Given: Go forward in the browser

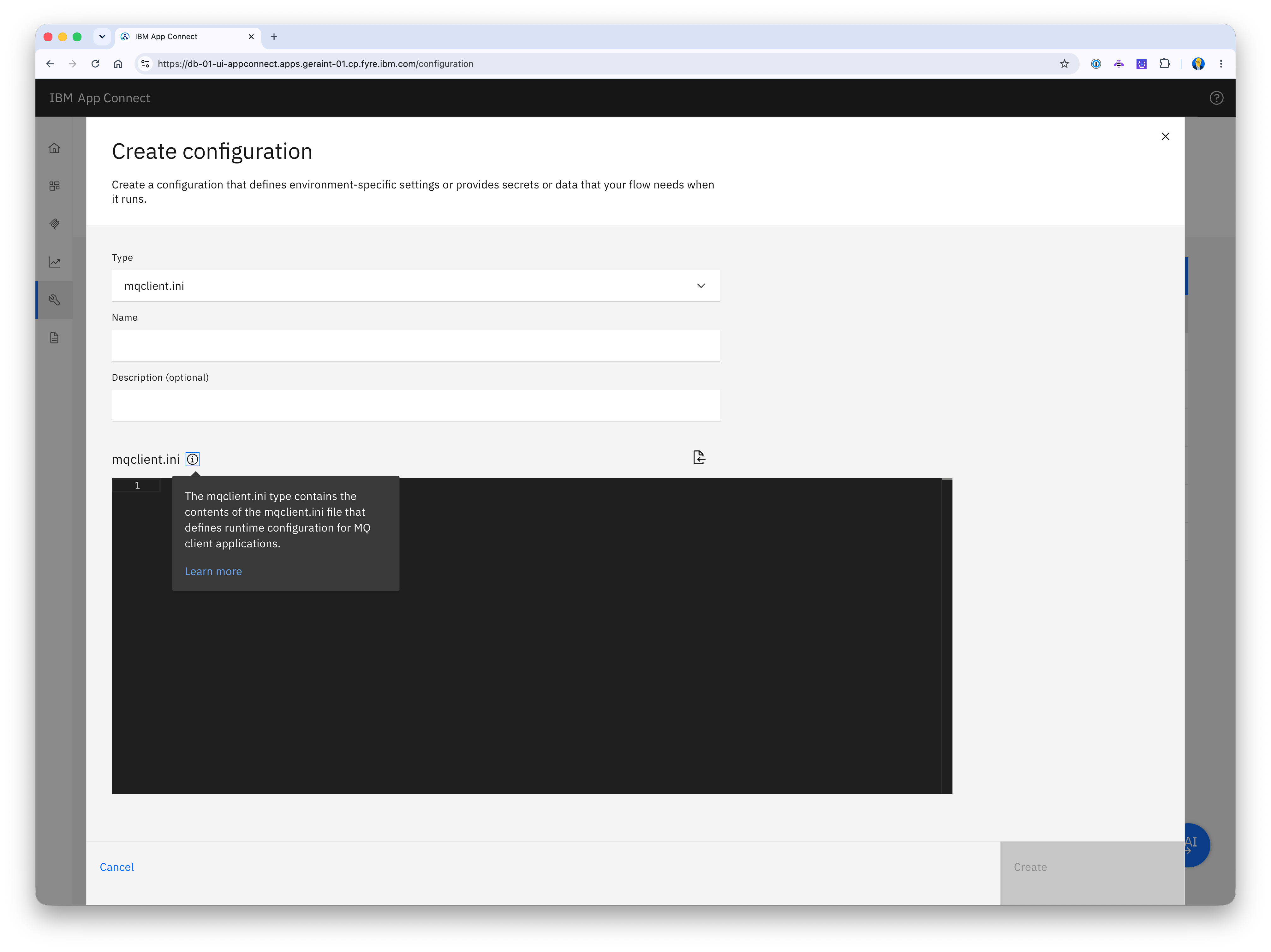Looking at the screenshot, I should (x=72, y=64).
